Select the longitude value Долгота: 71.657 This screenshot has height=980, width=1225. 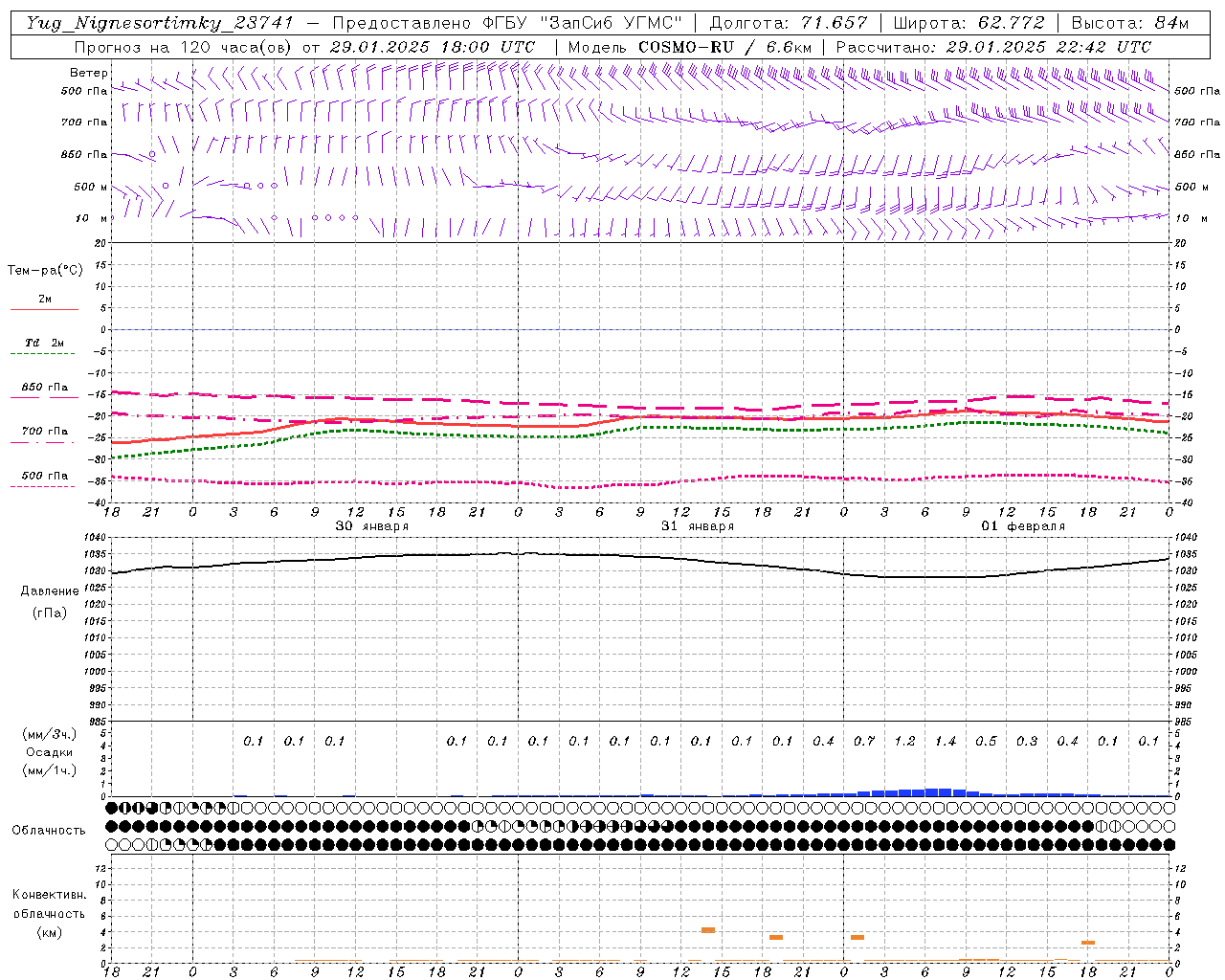click(x=789, y=23)
